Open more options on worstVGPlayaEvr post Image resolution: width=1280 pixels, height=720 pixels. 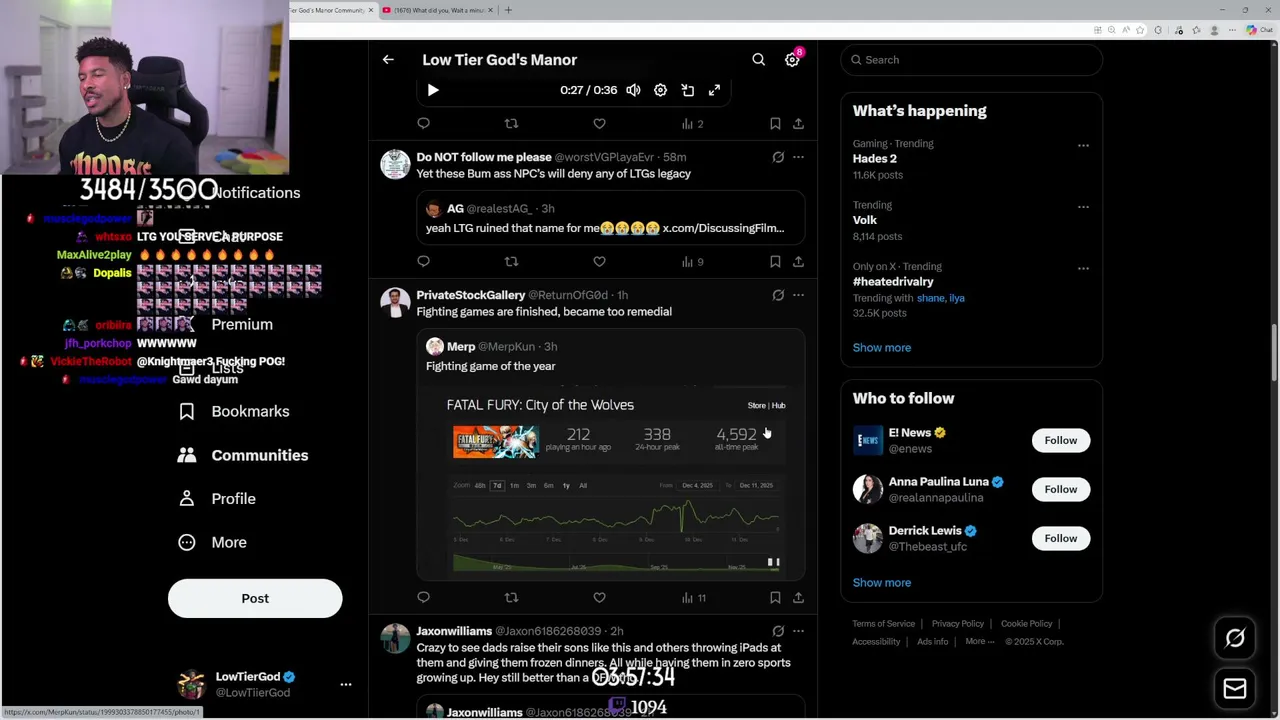point(798,157)
